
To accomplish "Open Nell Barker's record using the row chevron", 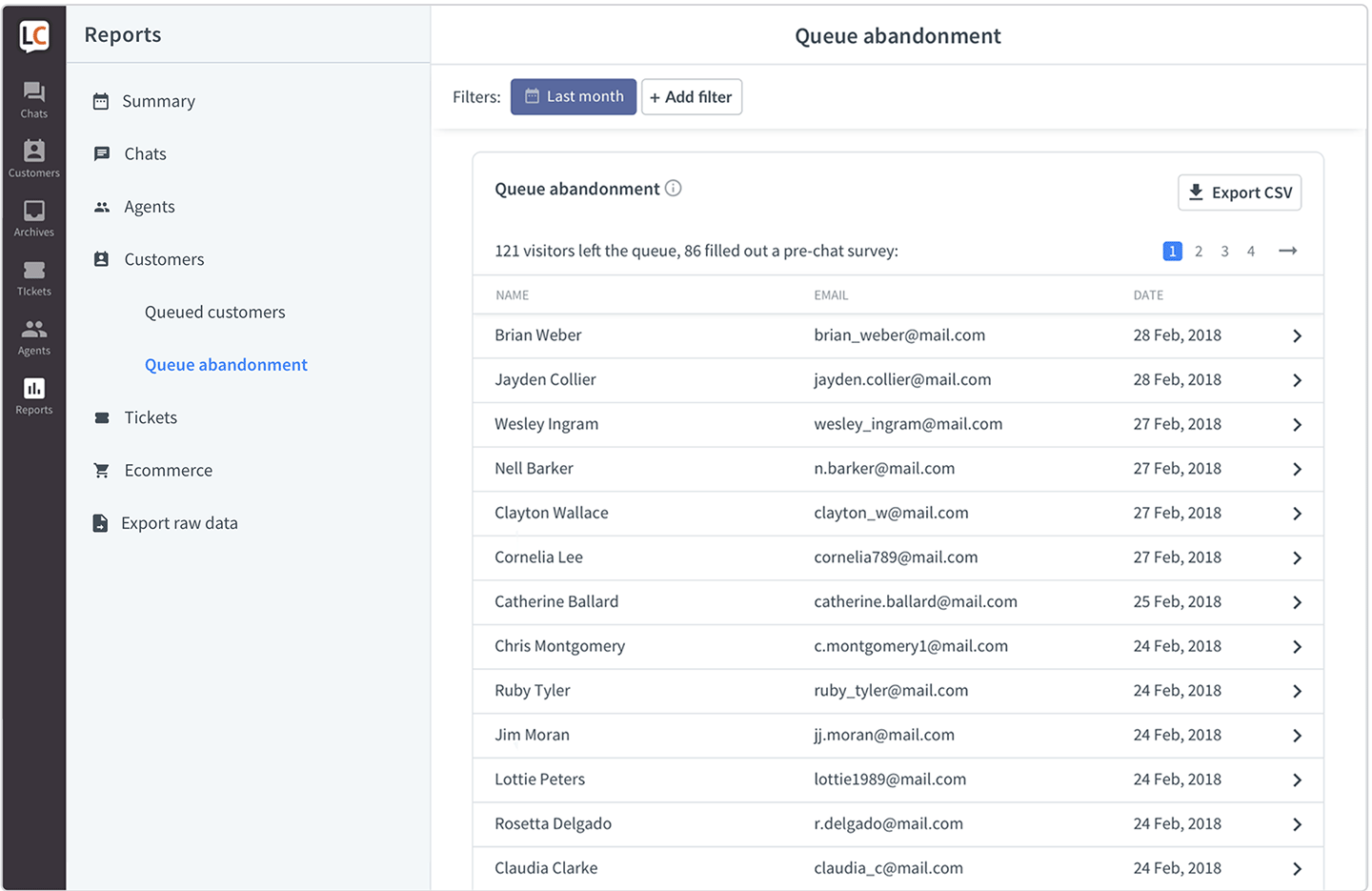I will [1297, 469].
